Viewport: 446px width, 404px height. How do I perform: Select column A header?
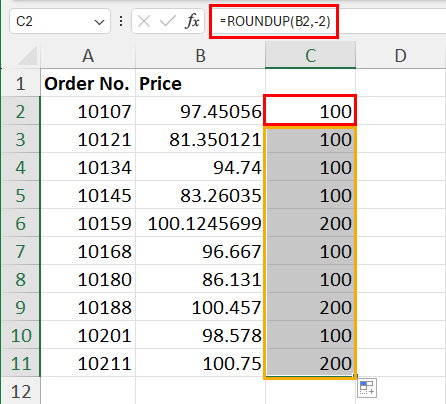pos(88,55)
